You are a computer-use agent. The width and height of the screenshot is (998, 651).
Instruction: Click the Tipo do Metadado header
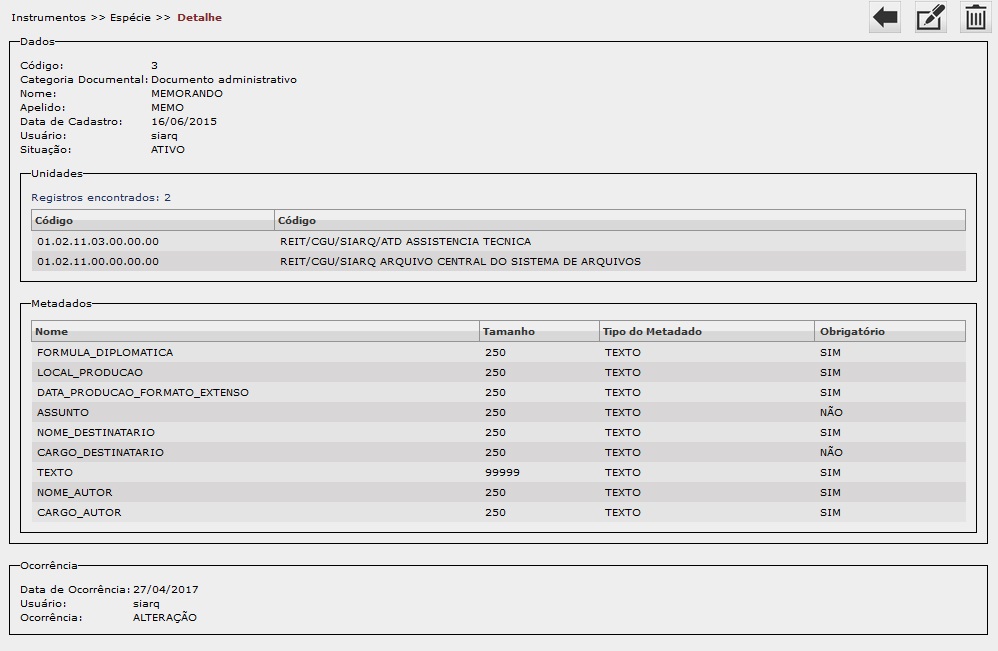pos(706,331)
